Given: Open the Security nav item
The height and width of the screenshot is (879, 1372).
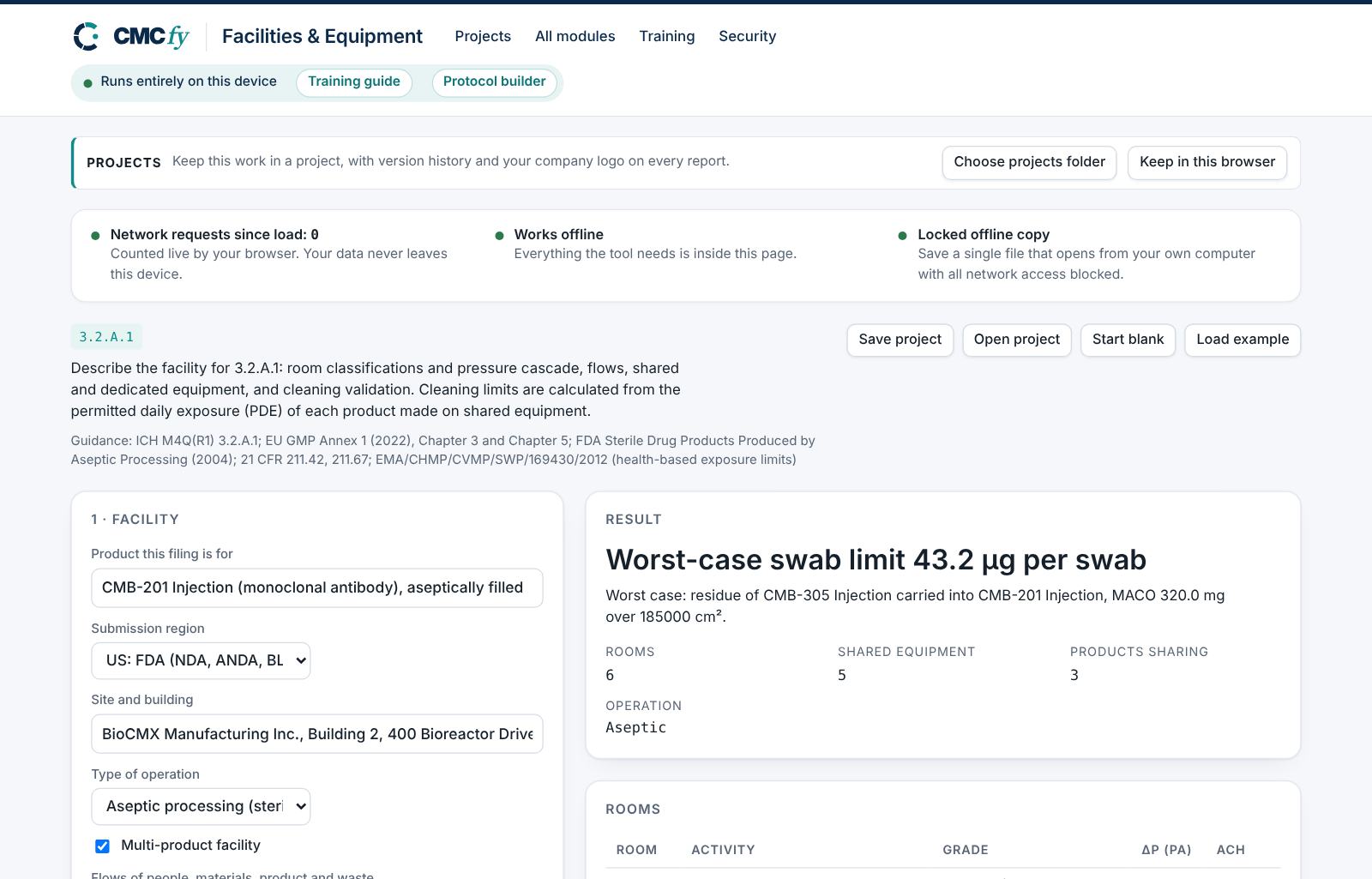Looking at the screenshot, I should 748,36.
